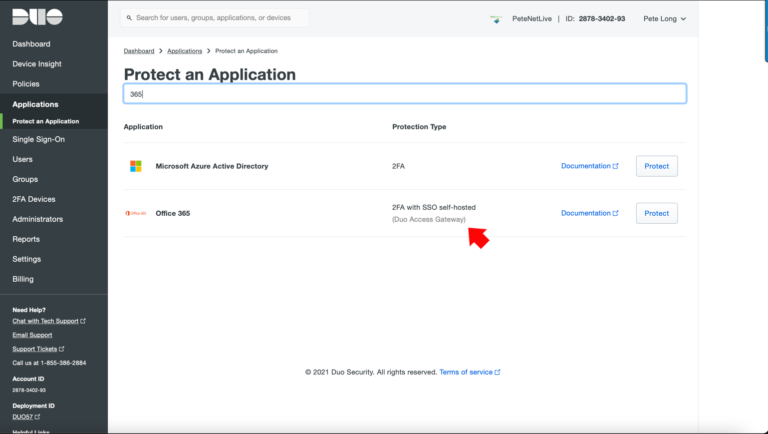Viewport: 768px width, 434px height.
Task: Click the support phone number 1-855-386-2884
Action: pos(62,363)
